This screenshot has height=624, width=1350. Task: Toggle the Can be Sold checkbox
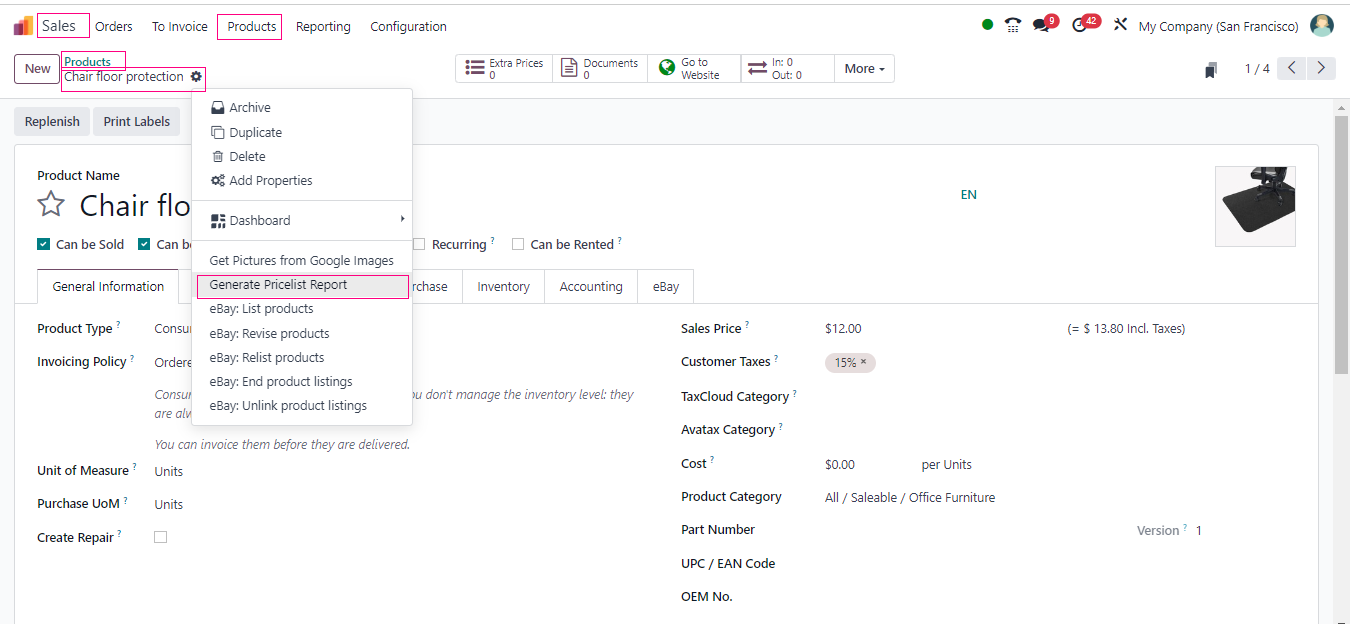[43, 244]
